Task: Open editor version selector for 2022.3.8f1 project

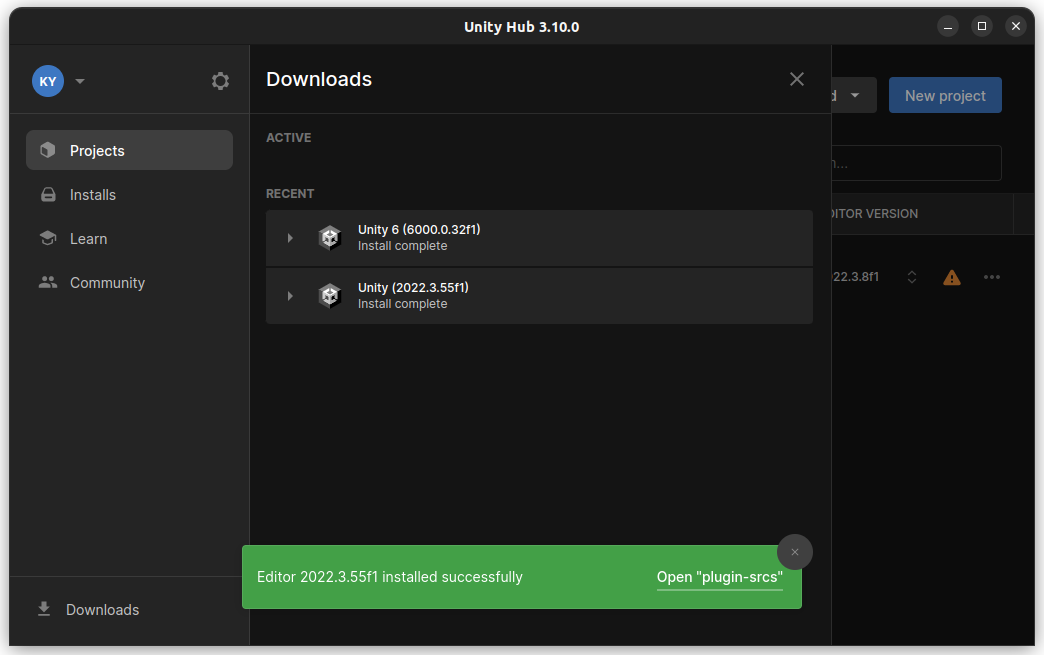Action: click(912, 277)
